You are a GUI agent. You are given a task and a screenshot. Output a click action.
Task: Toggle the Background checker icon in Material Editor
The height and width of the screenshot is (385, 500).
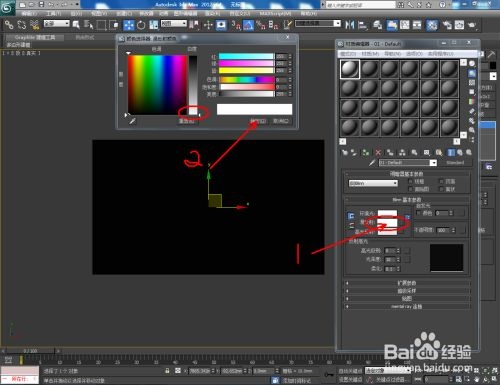point(472,82)
